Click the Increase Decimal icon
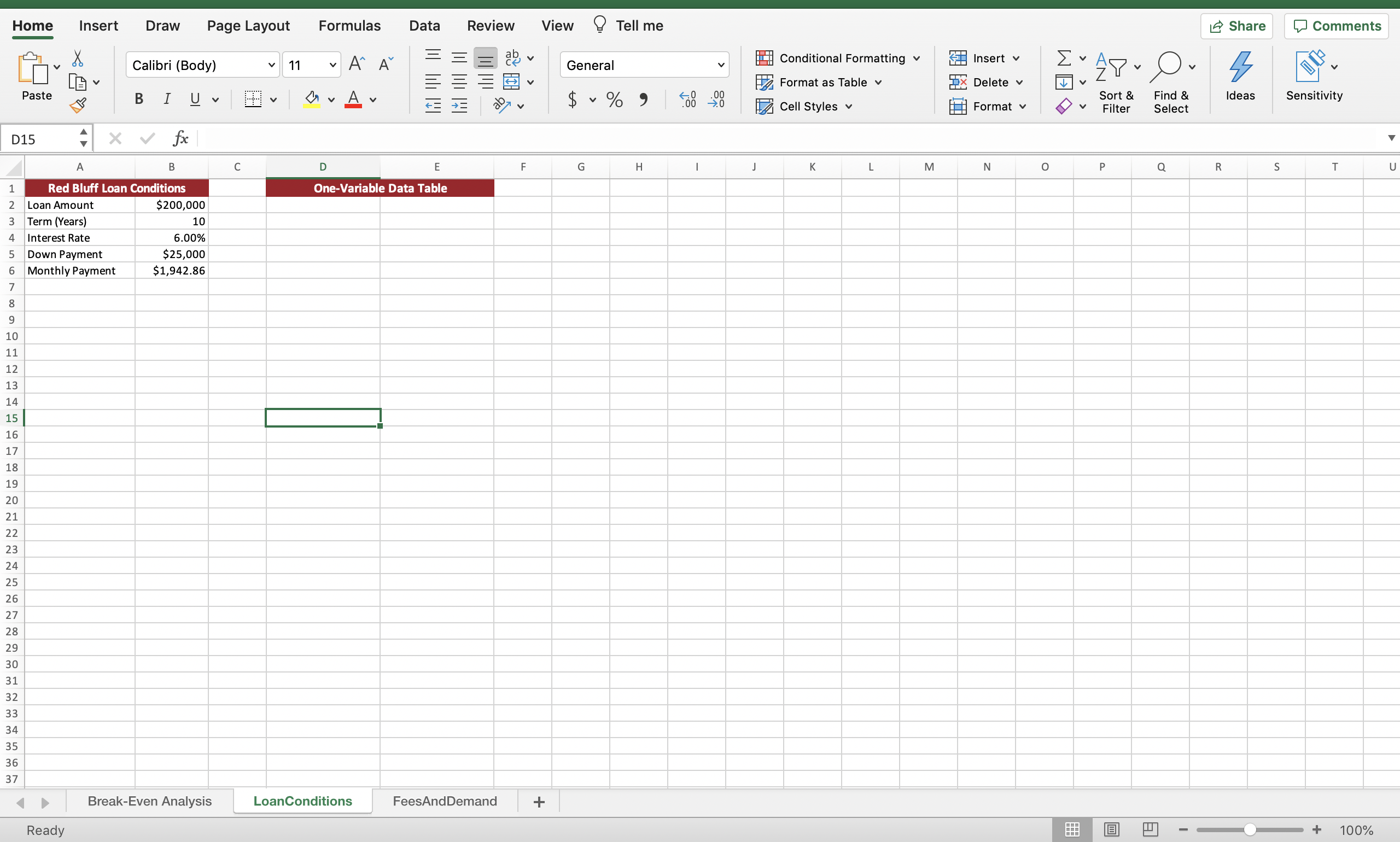The image size is (1400, 842). (x=687, y=100)
